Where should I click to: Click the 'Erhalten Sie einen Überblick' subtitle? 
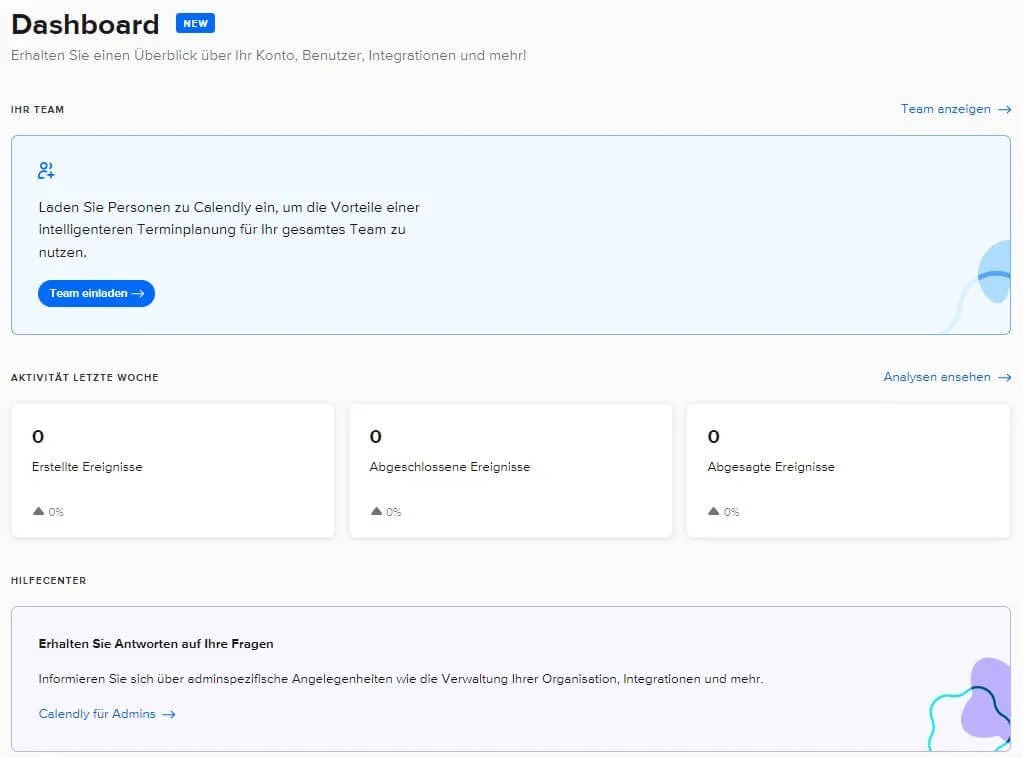pos(269,55)
